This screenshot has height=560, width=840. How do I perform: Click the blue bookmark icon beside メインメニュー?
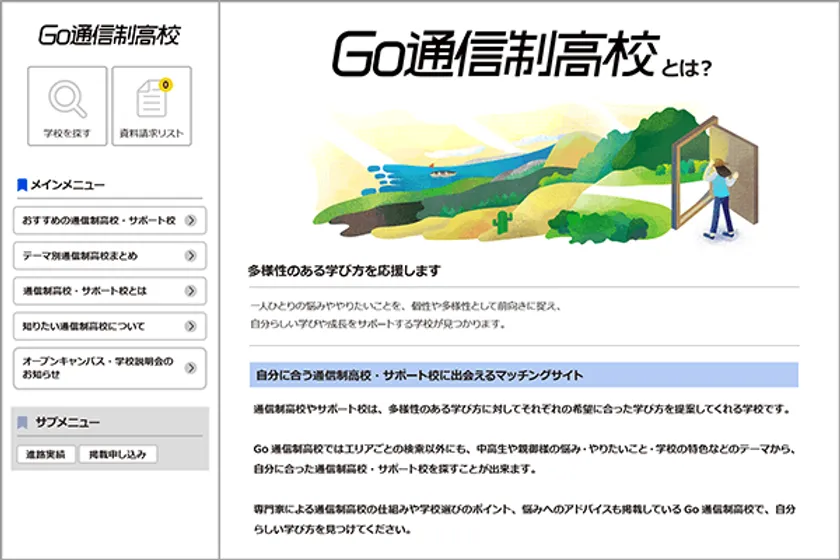[x=22, y=185]
